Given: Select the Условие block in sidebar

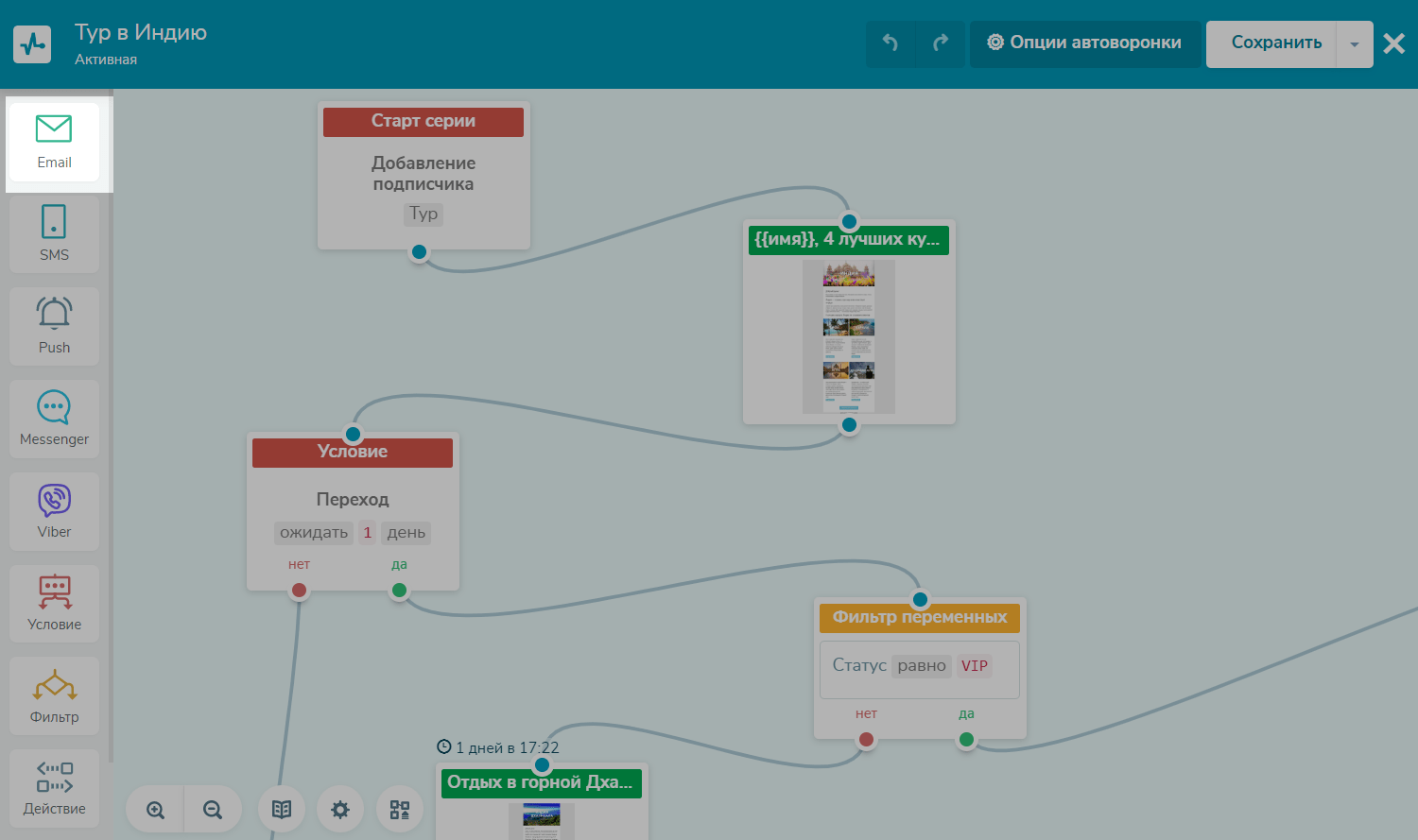Looking at the screenshot, I should [x=54, y=604].
